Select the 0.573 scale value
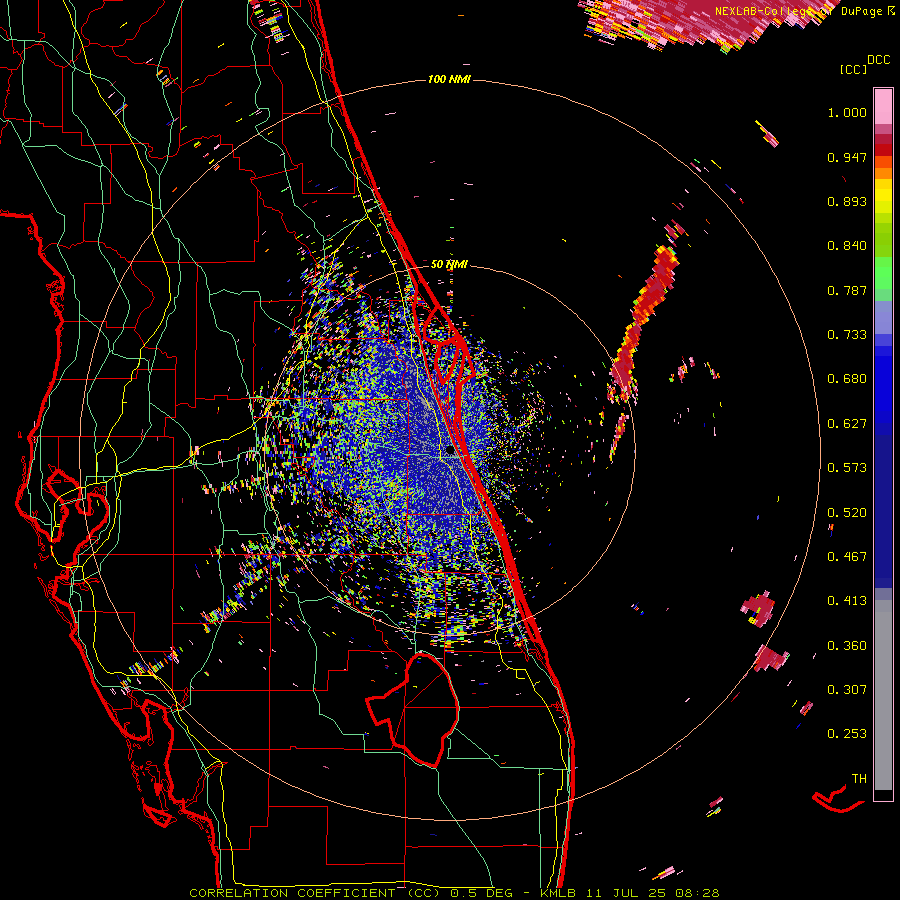The image size is (900, 900). [847, 468]
